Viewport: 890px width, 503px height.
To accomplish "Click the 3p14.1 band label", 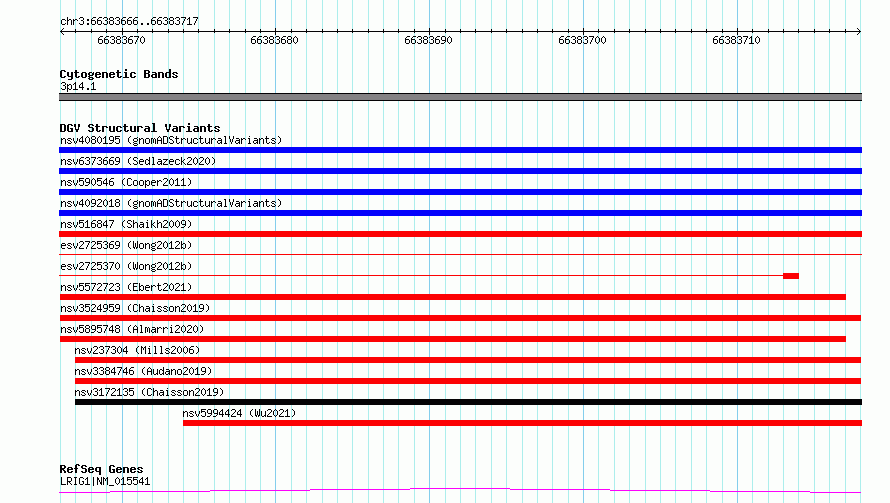I will (78, 86).
